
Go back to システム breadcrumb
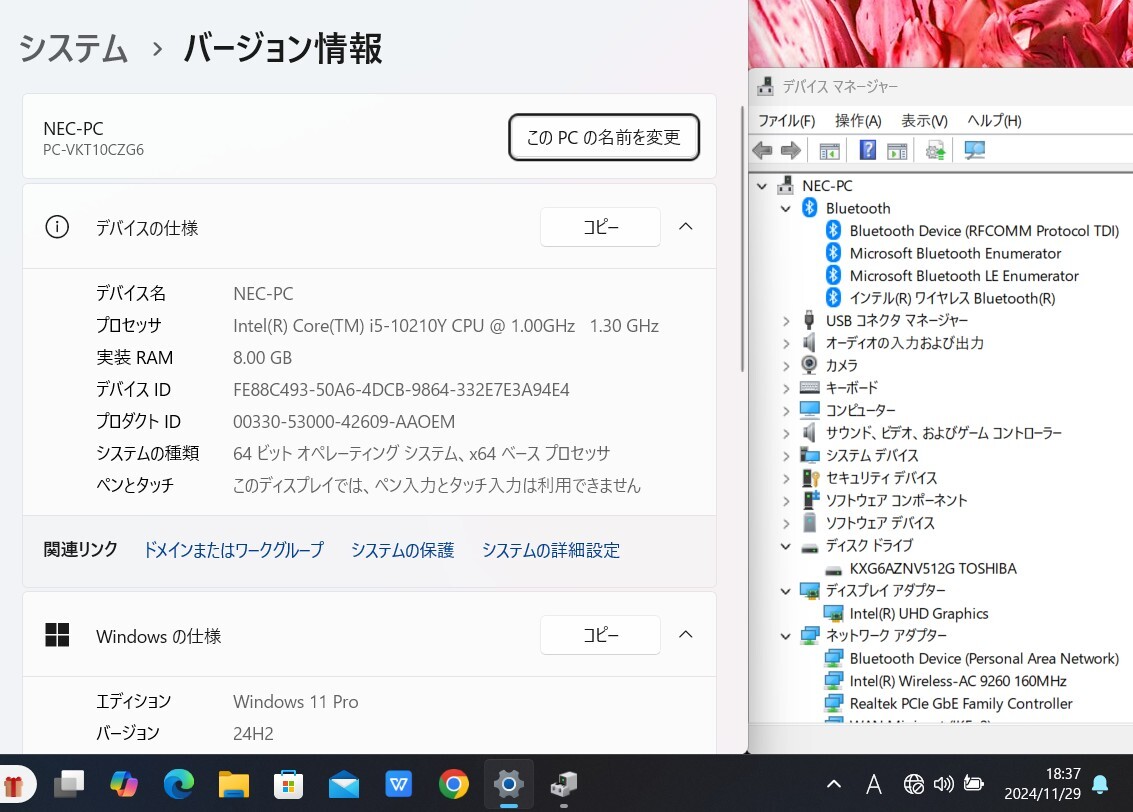[x=74, y=48]
